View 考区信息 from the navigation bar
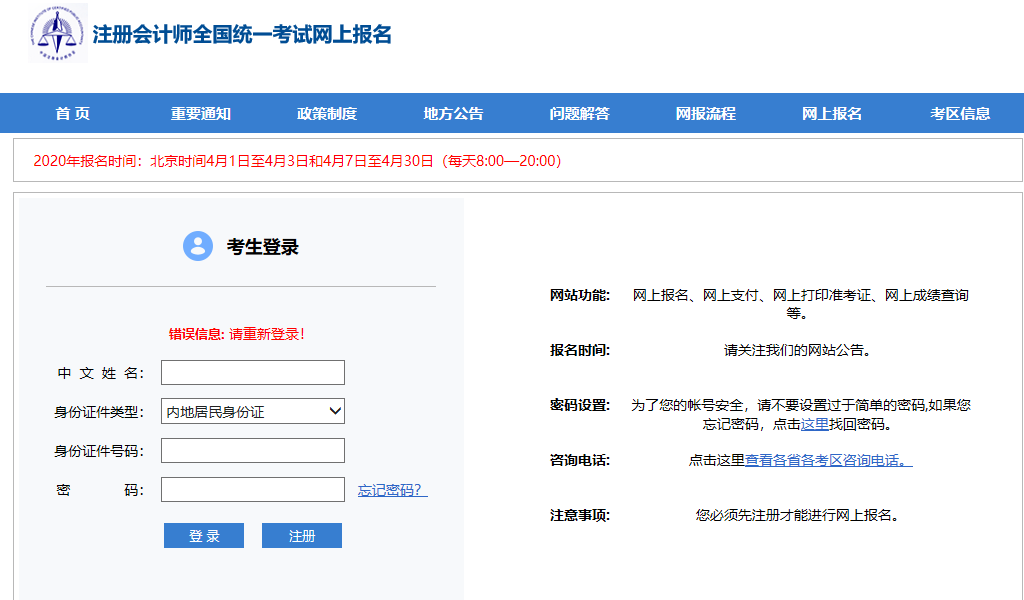This screenshot has width=1024, height=600. [x=960, y=113]
